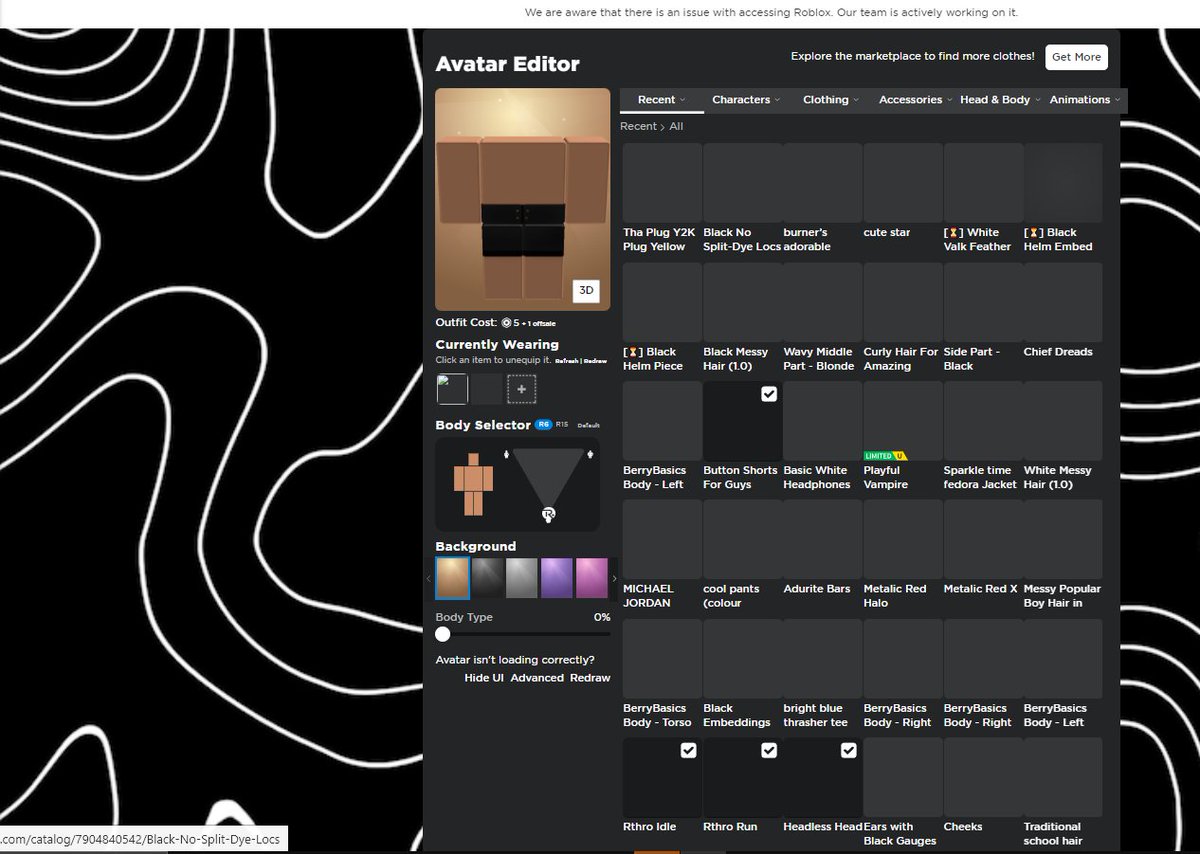Click the Rthro icon below the triangle
This screenshot has width=1200, height=854.
[x=548, y=515]
